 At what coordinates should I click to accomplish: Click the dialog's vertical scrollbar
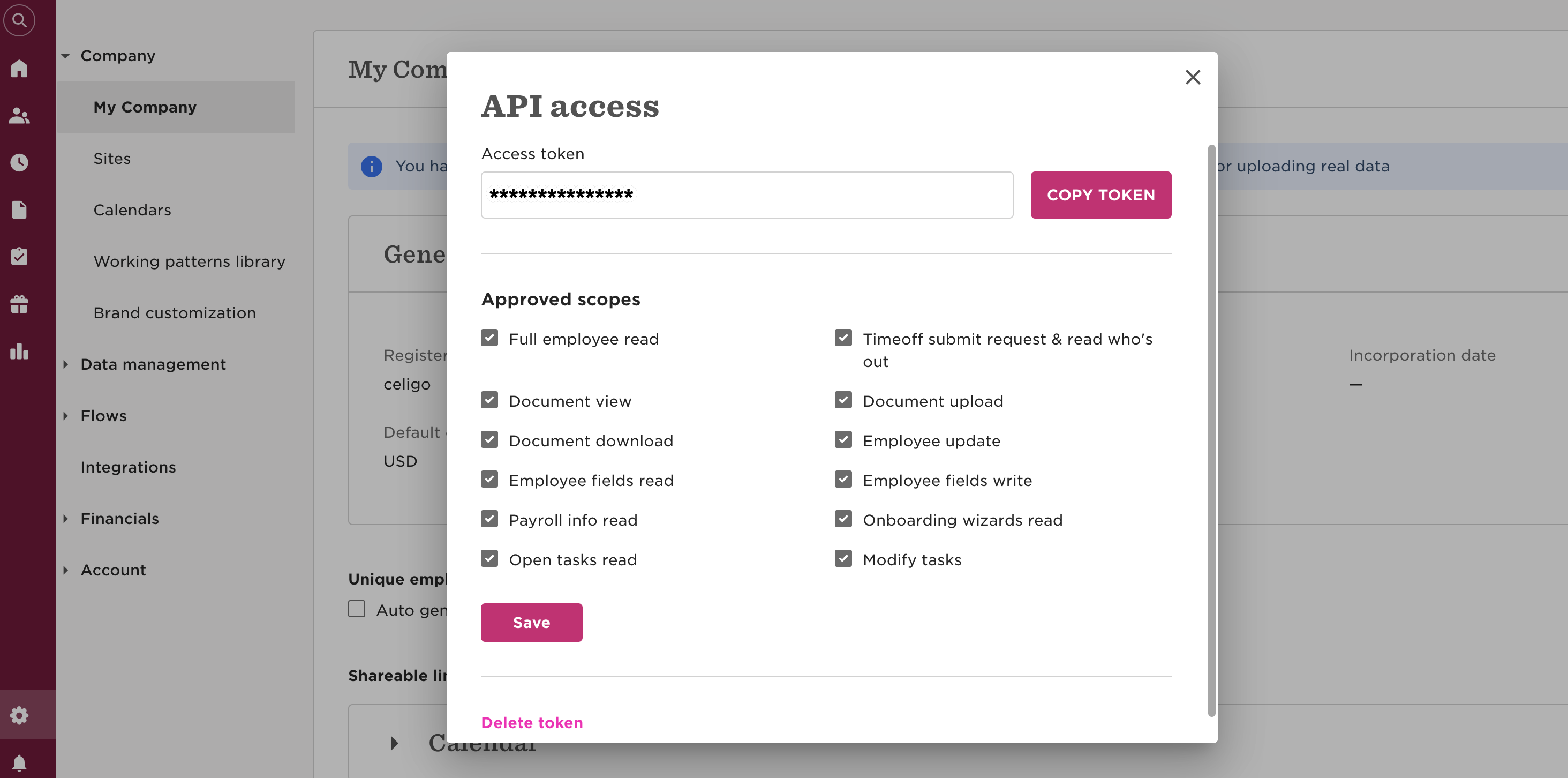[x=1211, y=430]
